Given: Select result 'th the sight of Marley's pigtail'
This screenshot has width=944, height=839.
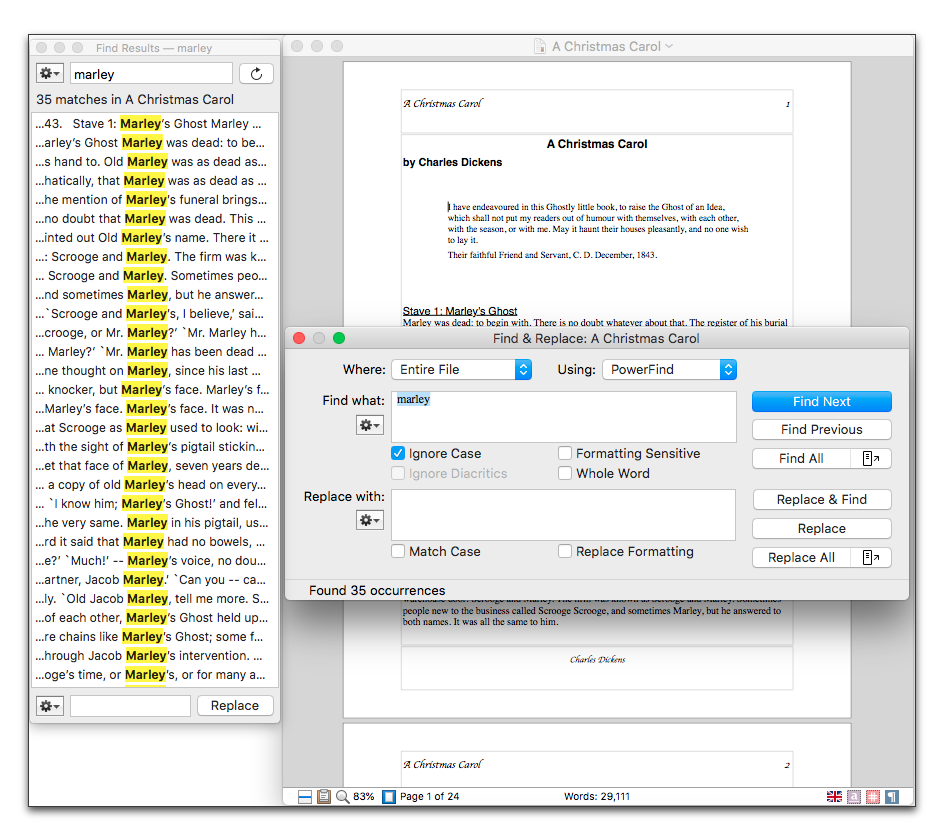Looking at the screenshot, I should [155, 447].
